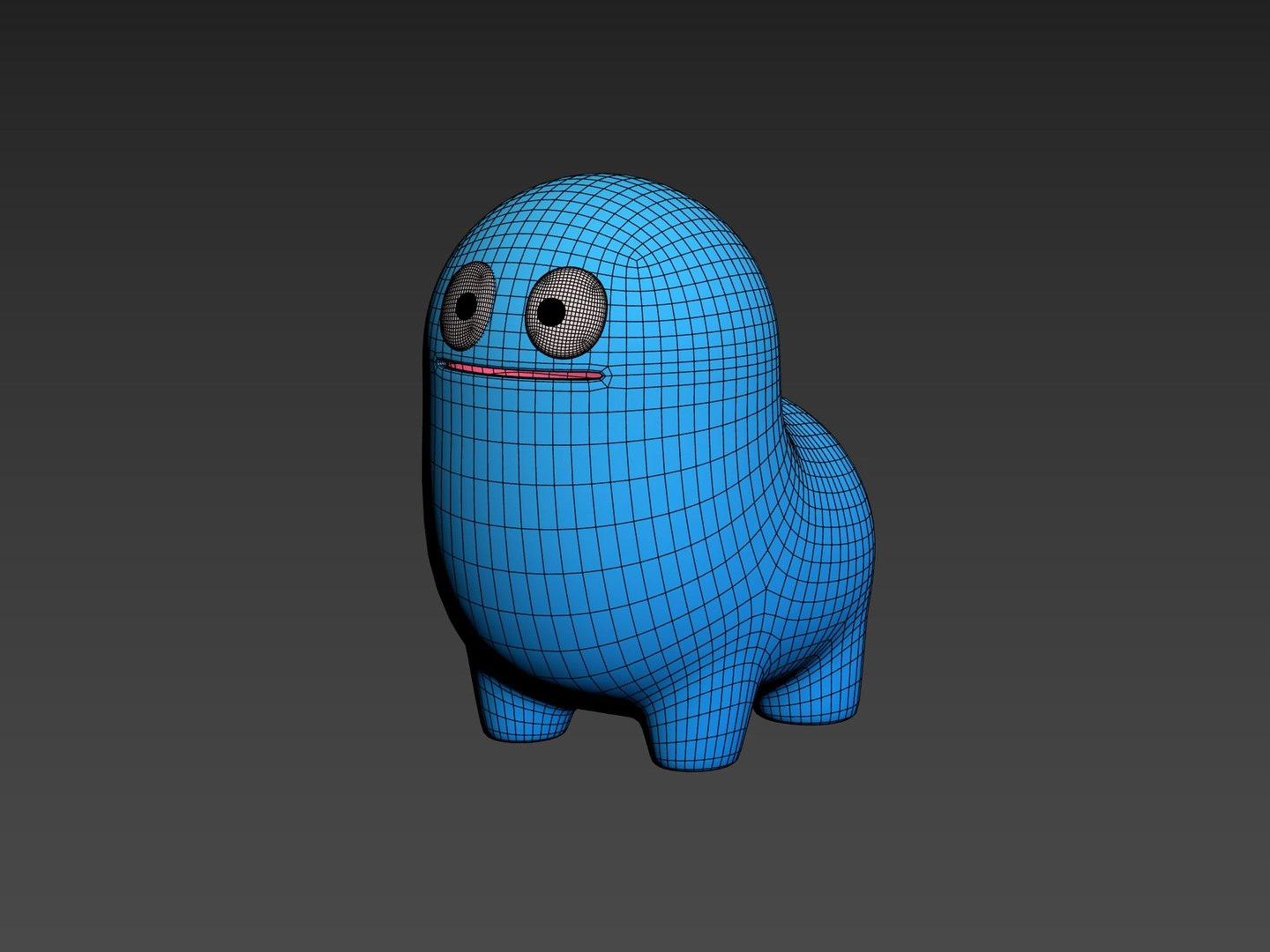
Task: Select the narrower side-facing eye of the character
Action: pos(468,306)
